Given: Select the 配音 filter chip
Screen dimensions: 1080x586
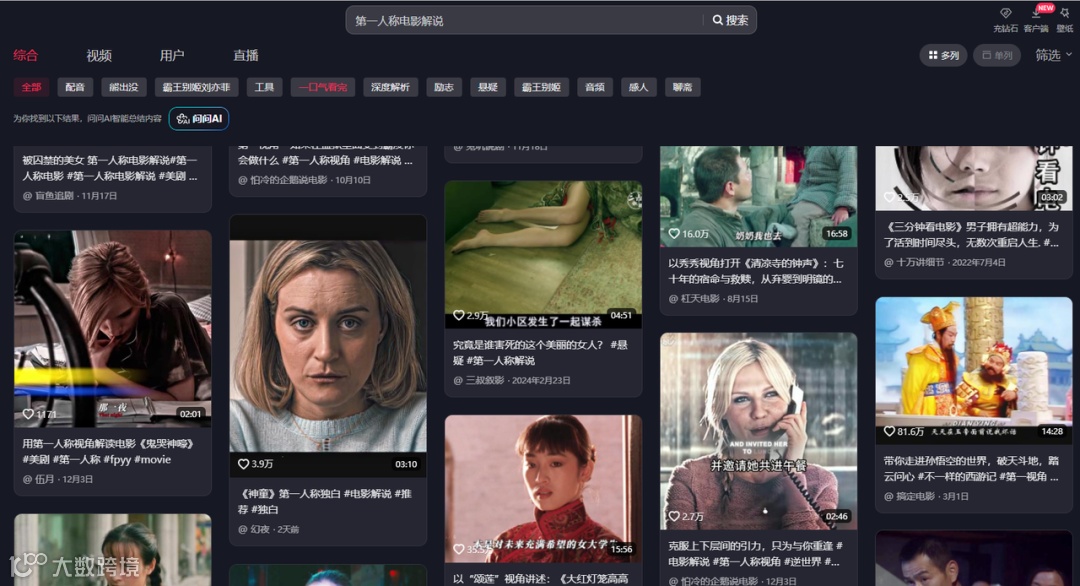Looking at the screenshot, I should [x=75, y=87].
